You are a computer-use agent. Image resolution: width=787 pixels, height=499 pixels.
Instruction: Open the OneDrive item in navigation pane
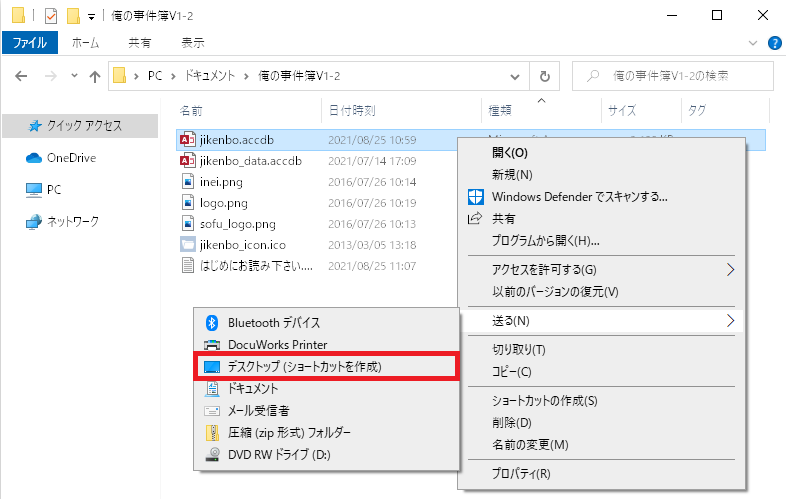pyautogui.click(x=70, y=157)
